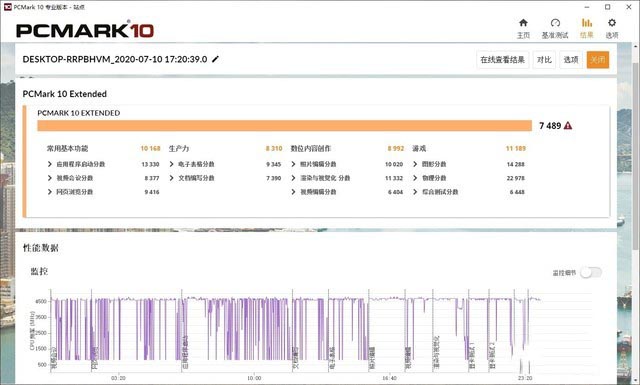
Task: Select the 游戏 score 11 189
Action: pos(516,149)
